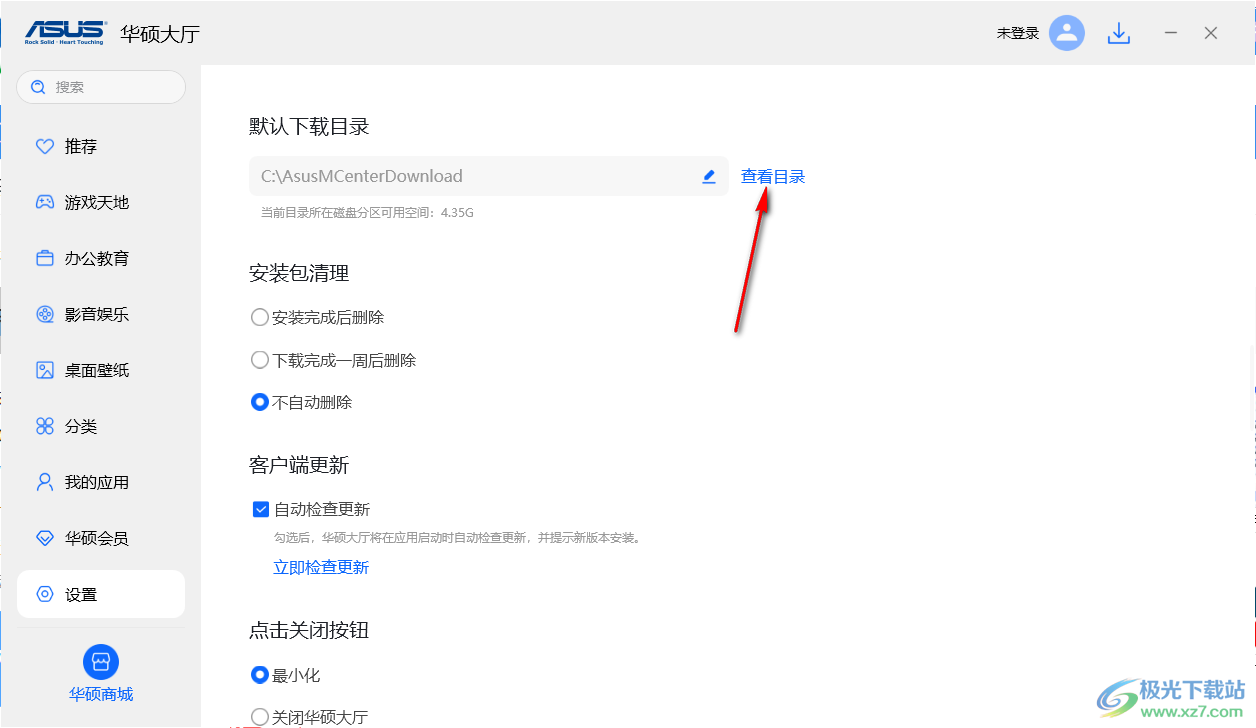
Task: Click the ASUS logo in title bar
Action: [x=65, y=33]
